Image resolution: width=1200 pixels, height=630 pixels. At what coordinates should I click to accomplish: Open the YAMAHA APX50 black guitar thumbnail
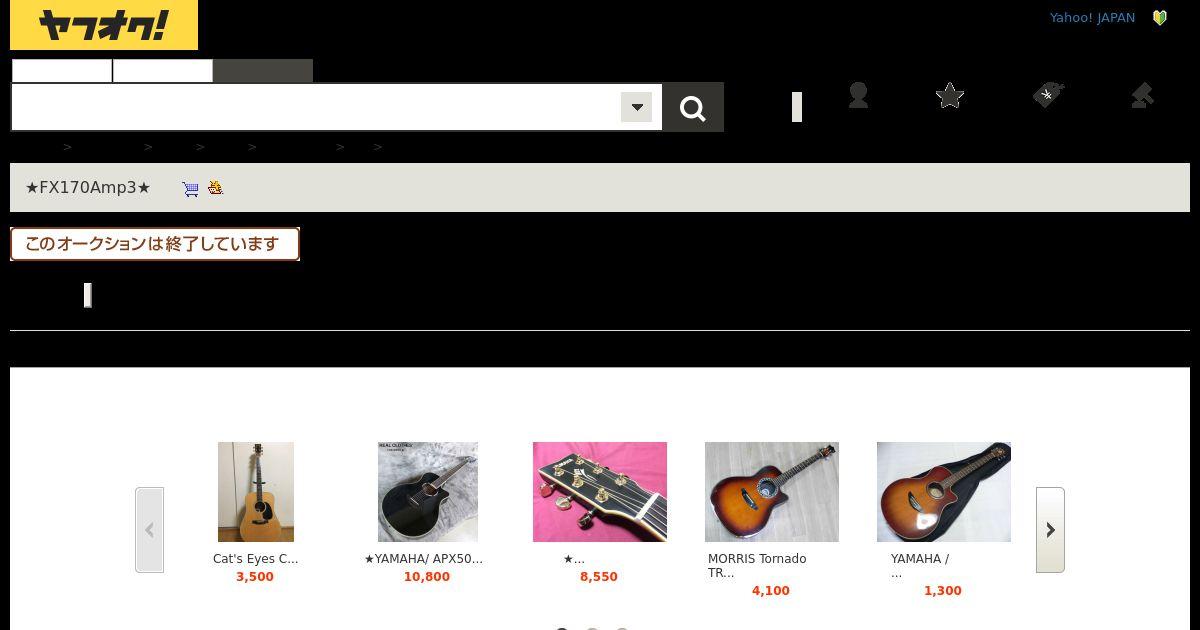[x=428, y=492]
